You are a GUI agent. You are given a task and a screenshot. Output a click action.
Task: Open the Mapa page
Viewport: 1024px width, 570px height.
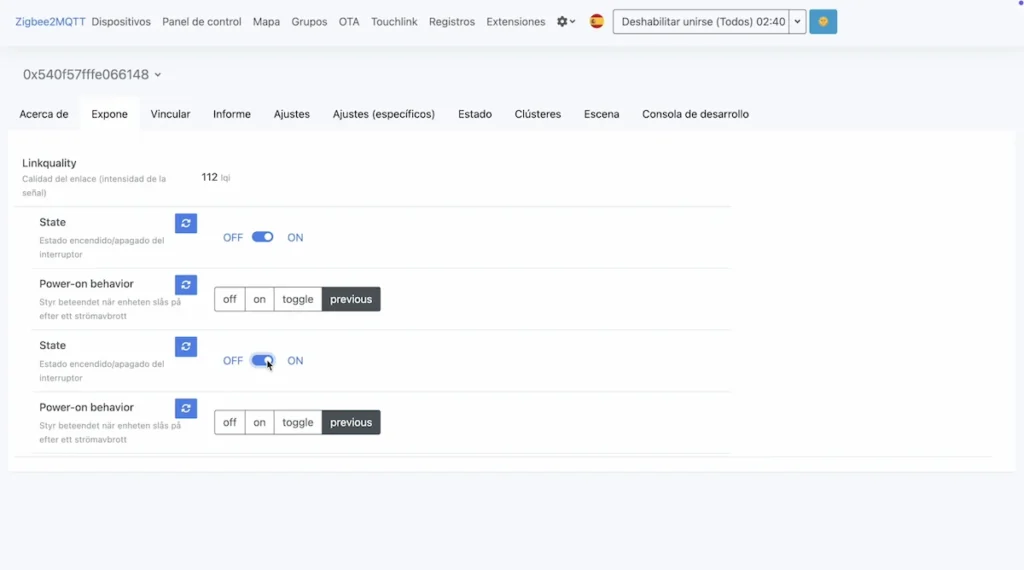coord(266,22)
